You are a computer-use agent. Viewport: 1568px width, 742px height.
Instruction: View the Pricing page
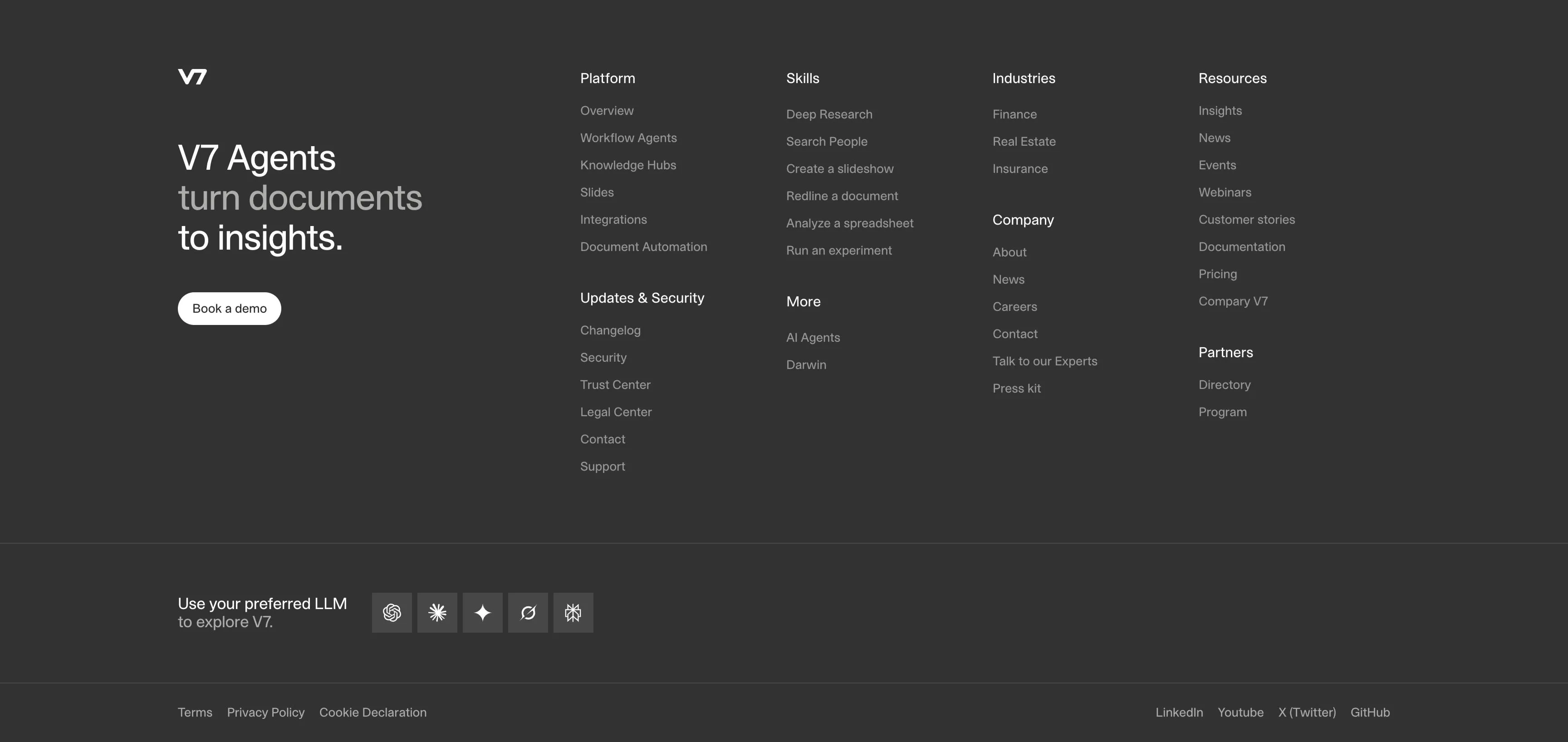coord(1218,274)
